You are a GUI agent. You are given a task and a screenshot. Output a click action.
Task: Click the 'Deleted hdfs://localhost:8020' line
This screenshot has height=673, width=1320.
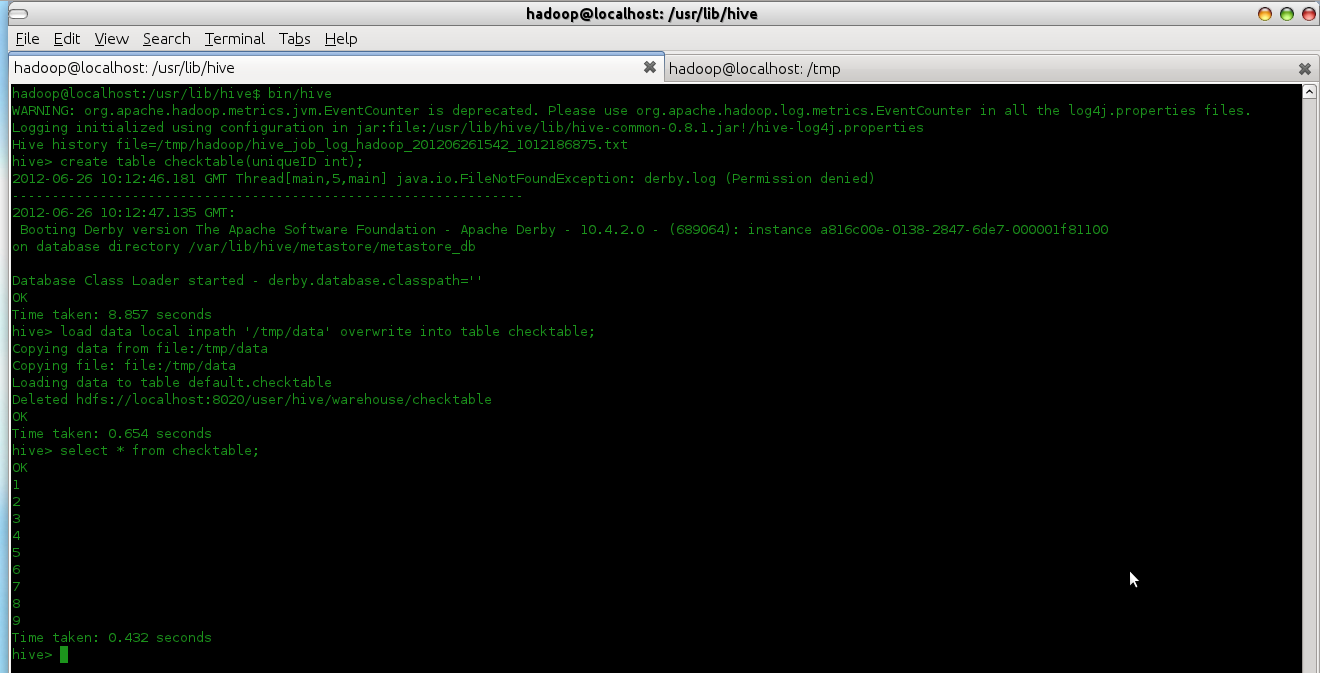[x=252, y=400]
